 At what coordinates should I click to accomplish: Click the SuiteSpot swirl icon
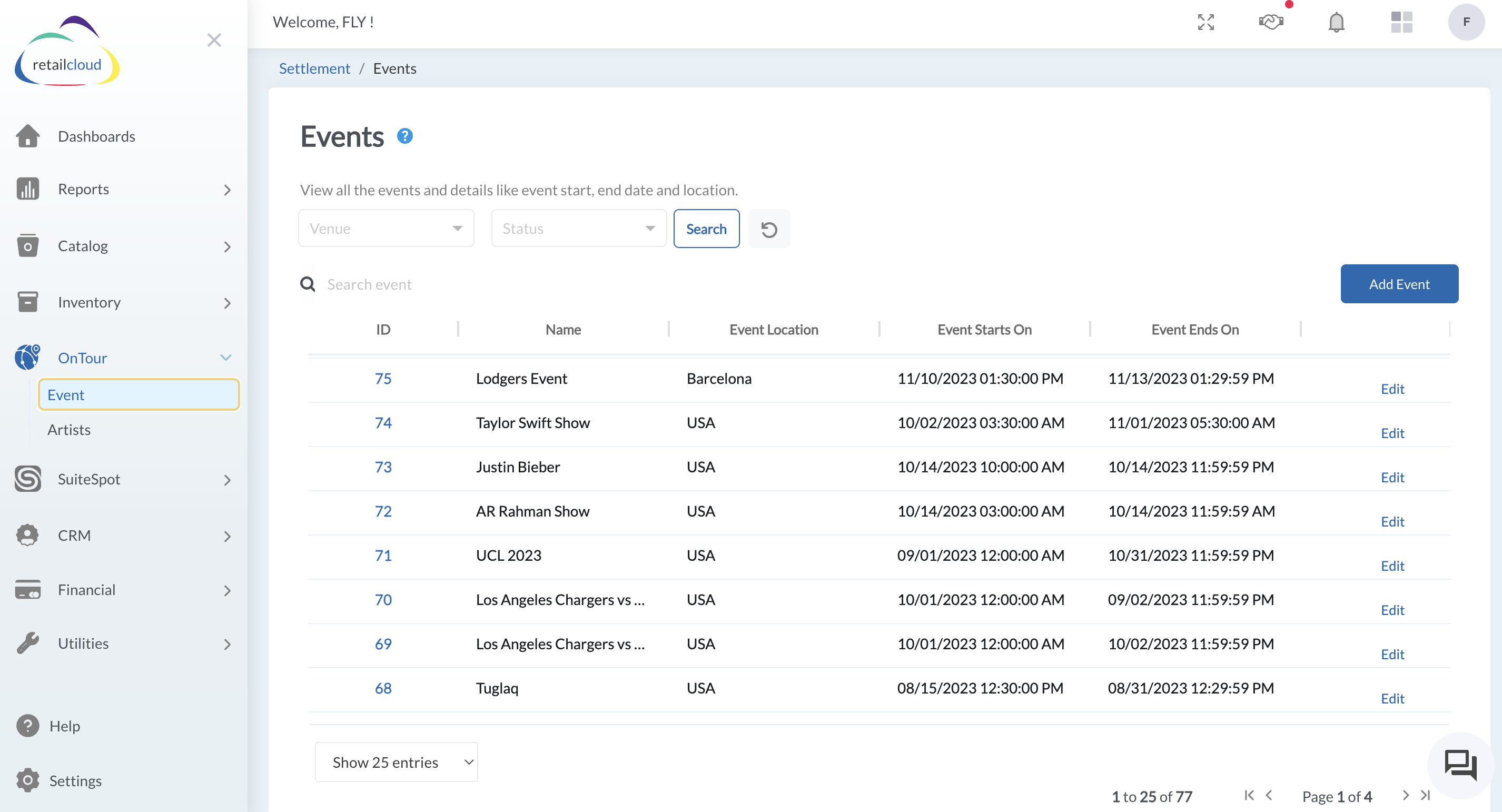coord(27,479)
